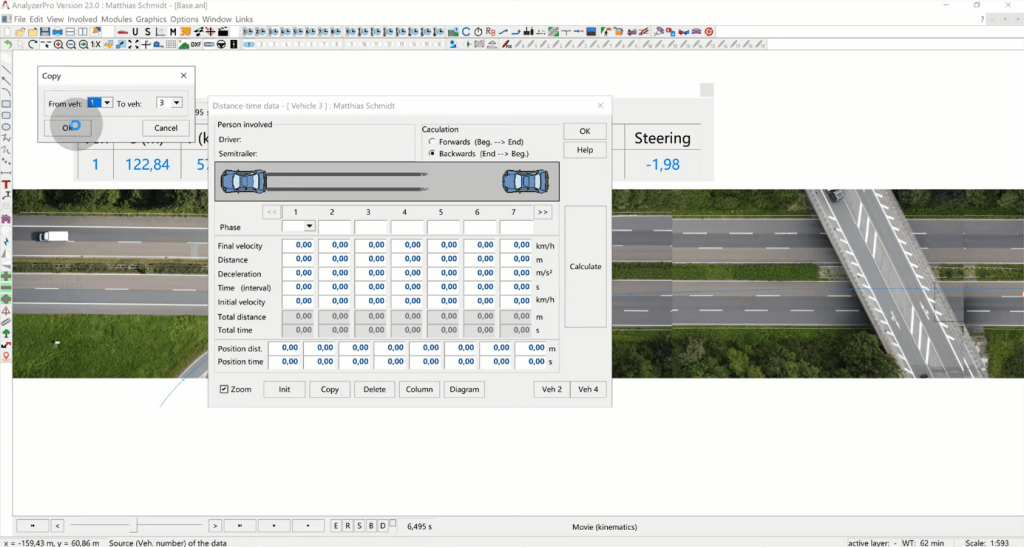This screenshot has height=547, width=1024.
Task: Click the Final velocity field in column 1
Action: [x=298, y=245]
